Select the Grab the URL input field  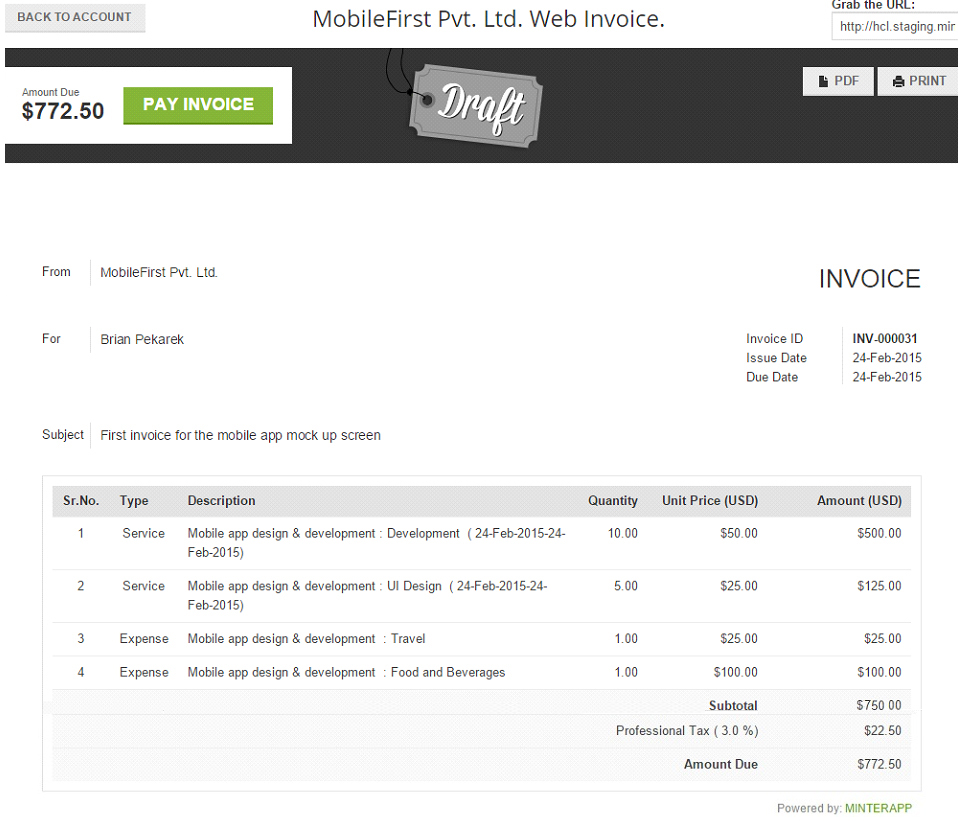tap(895, 27)
